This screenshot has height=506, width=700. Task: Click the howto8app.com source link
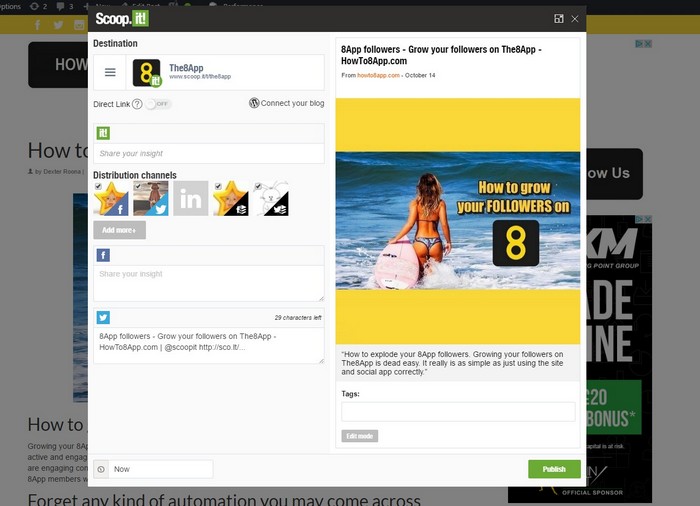click(x=378, y=75)
